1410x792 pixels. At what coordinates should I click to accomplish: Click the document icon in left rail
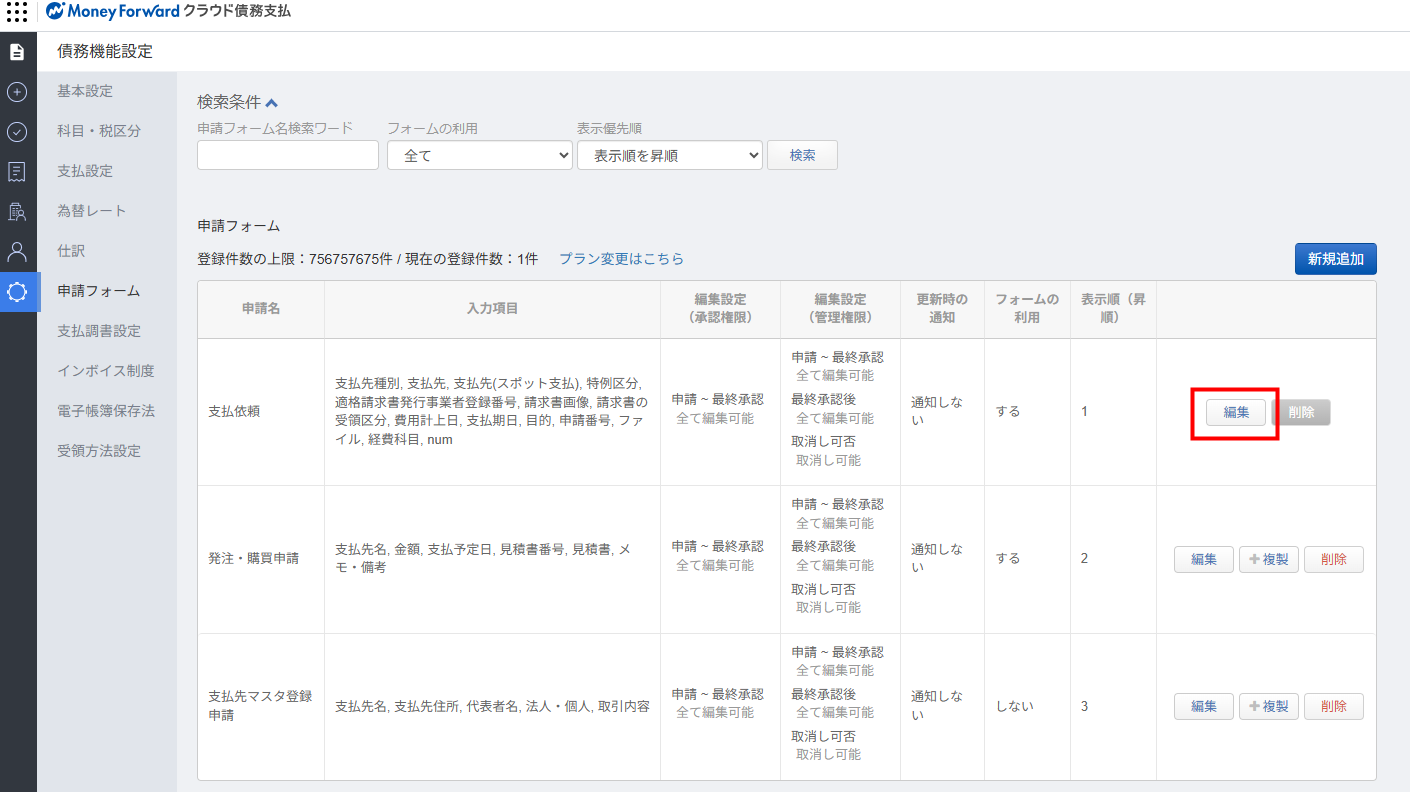17,52
